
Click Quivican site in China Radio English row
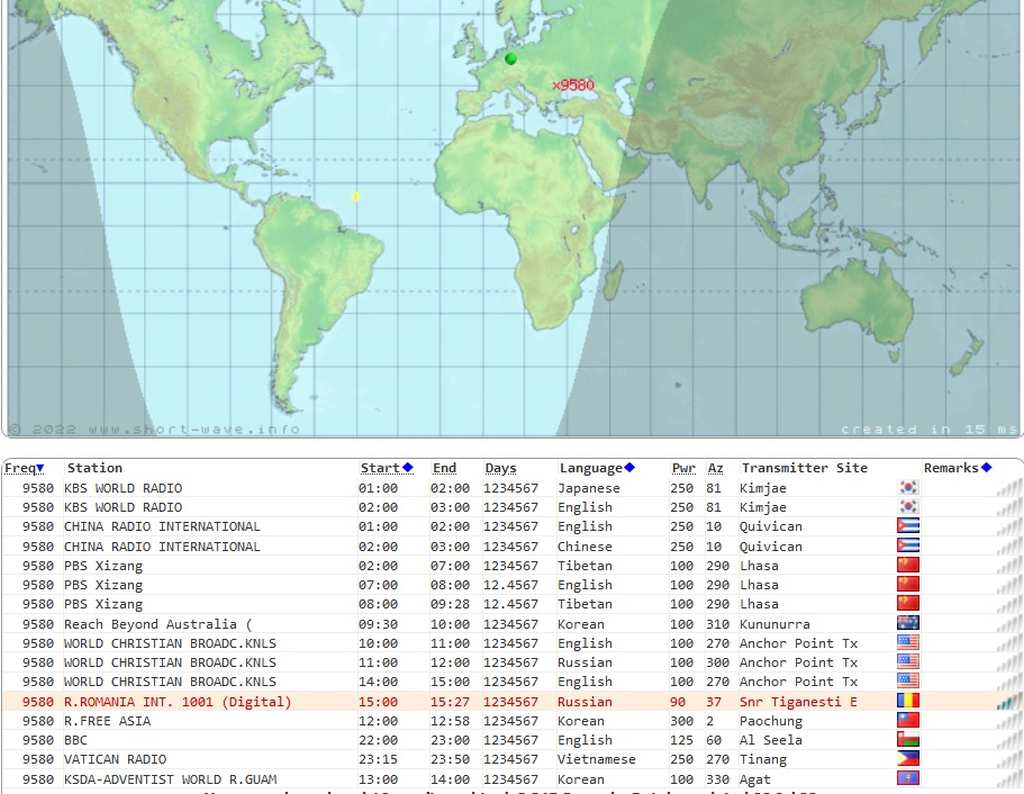pyautogui.click(x=771, y=526)
